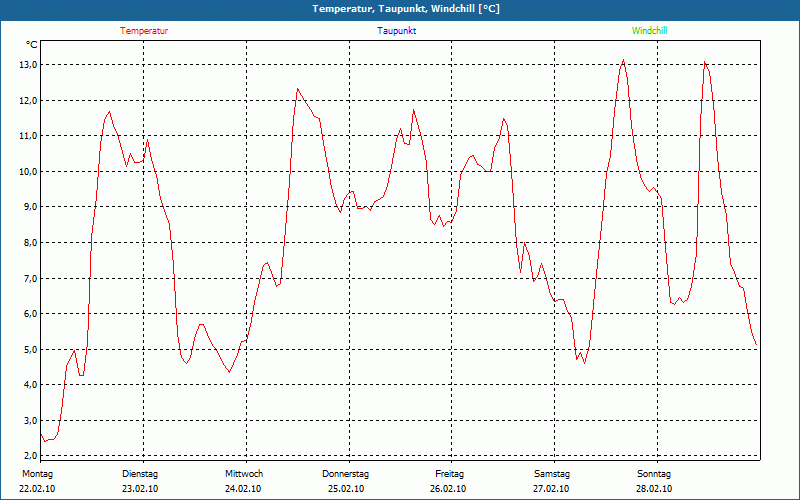Click the green Windchill legend label
Screen dimensions: 800x500
[x=649, y=31]
